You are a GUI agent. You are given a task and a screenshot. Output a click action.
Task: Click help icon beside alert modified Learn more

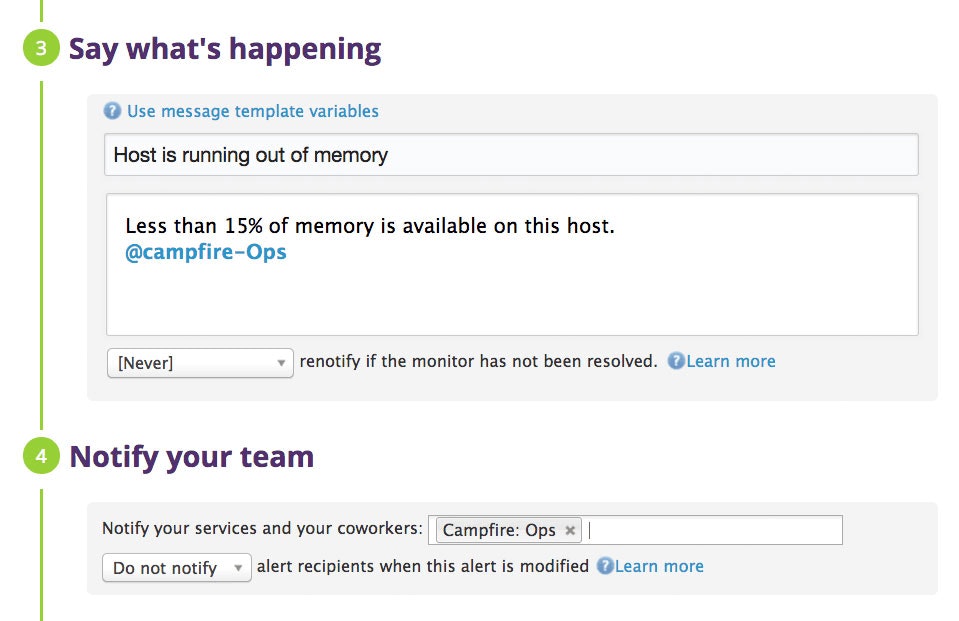coord(605,567)
